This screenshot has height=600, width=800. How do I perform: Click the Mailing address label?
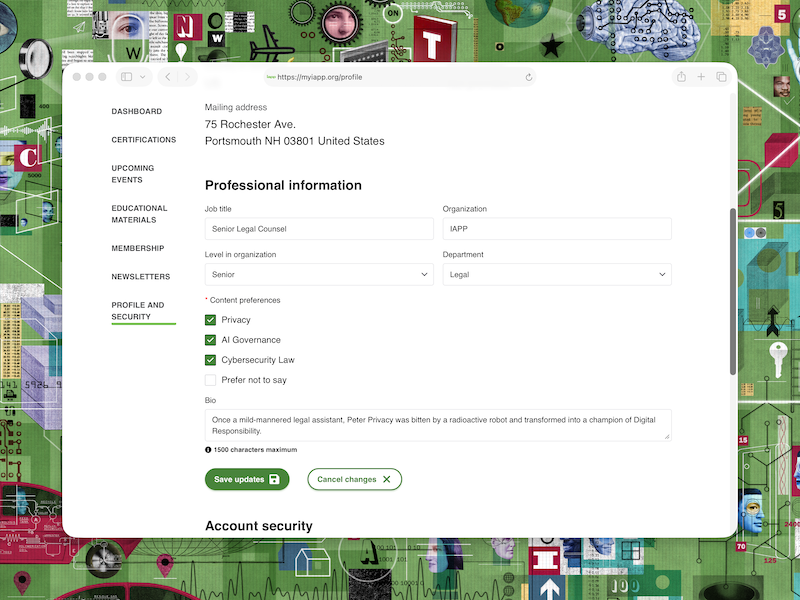[x=236, y=107]
